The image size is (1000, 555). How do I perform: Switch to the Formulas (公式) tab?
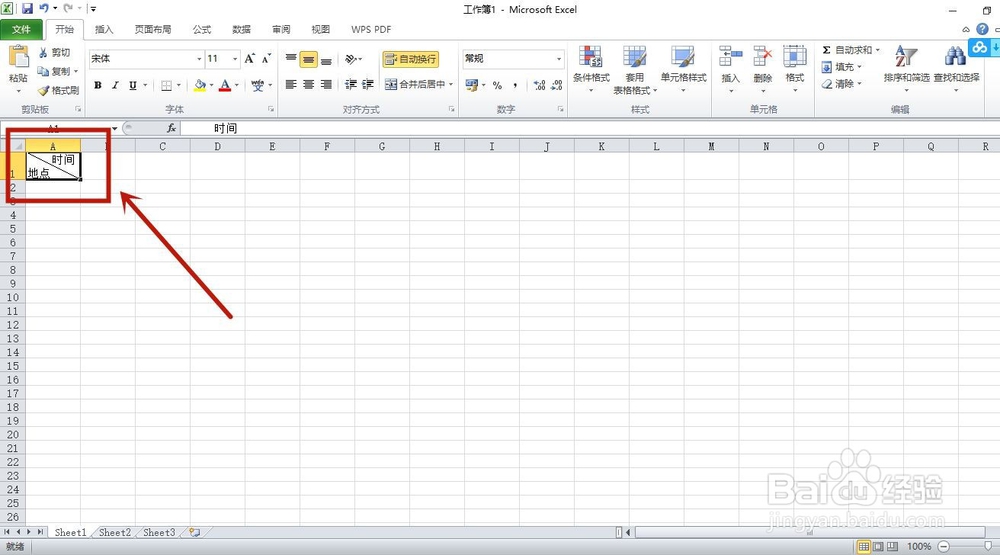point(202,29)
